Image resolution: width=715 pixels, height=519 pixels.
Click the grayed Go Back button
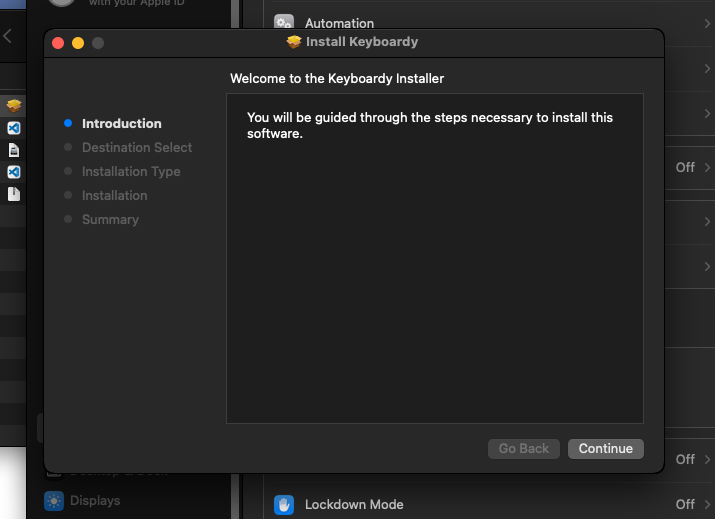click(x=523, y=449)
